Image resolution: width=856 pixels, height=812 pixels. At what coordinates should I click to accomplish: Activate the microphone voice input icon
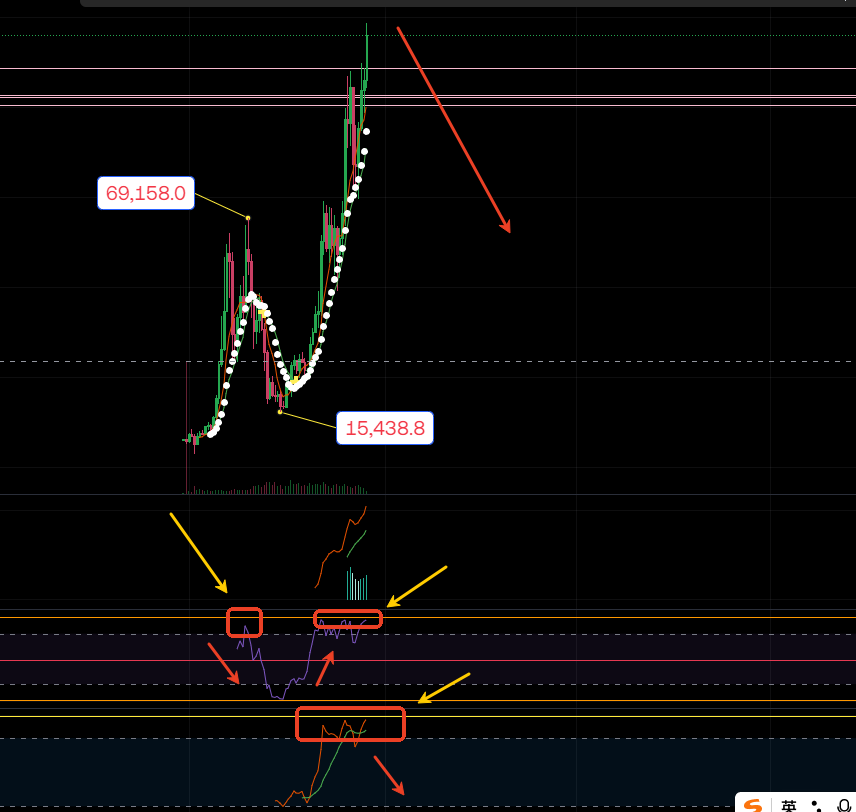(x=844, y=805)
